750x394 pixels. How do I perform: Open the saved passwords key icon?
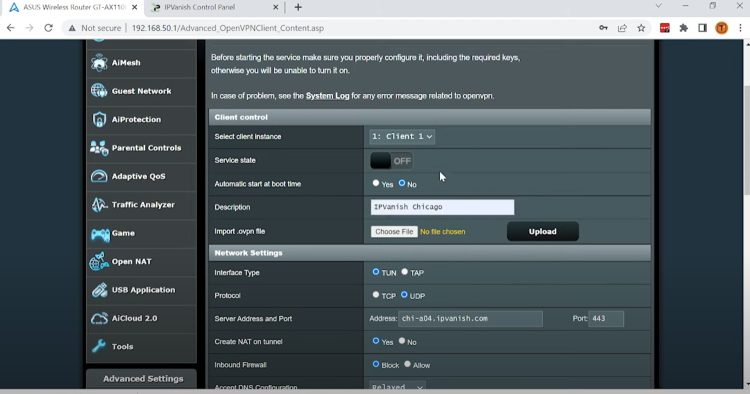coord(603,28)
